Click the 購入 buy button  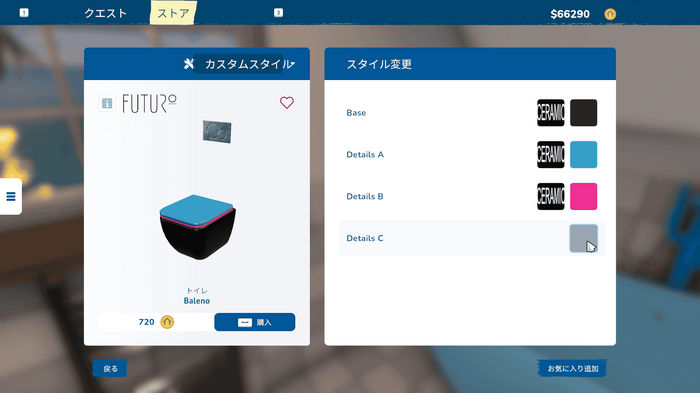254,322
